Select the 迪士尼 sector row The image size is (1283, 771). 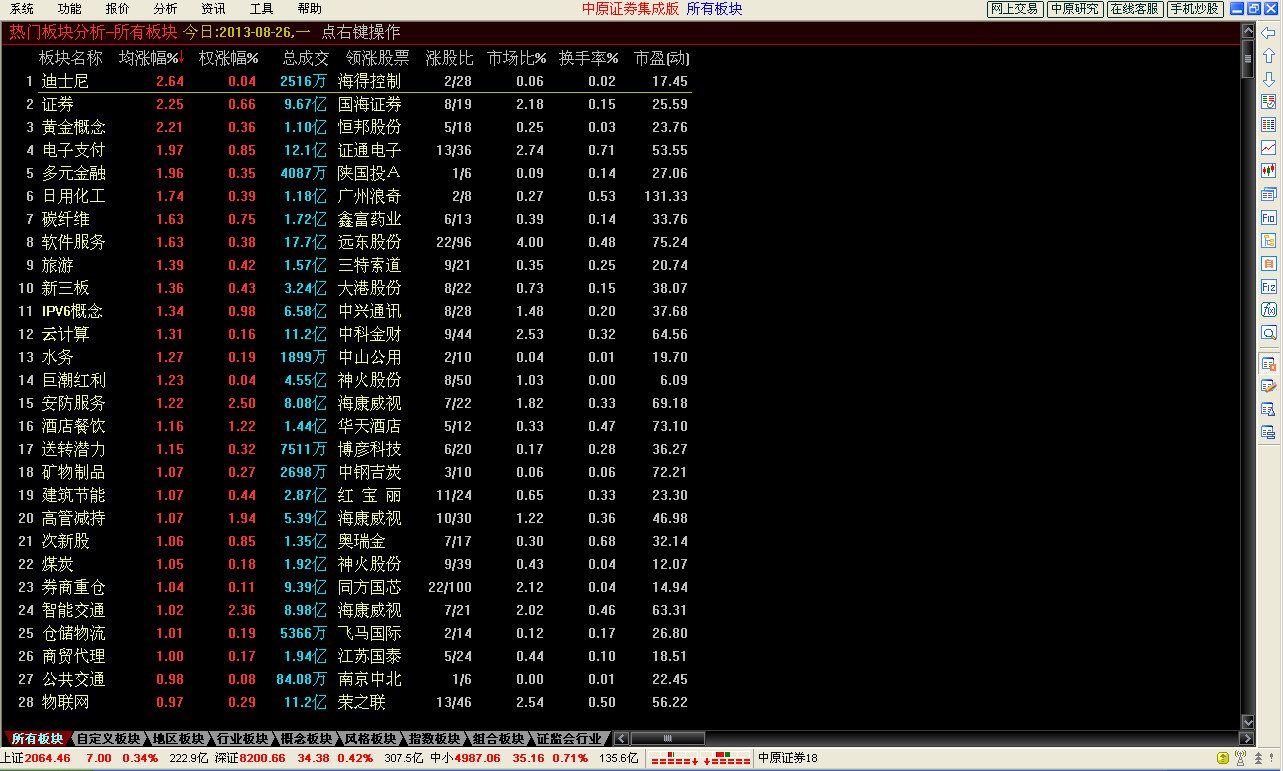point(346,81)
